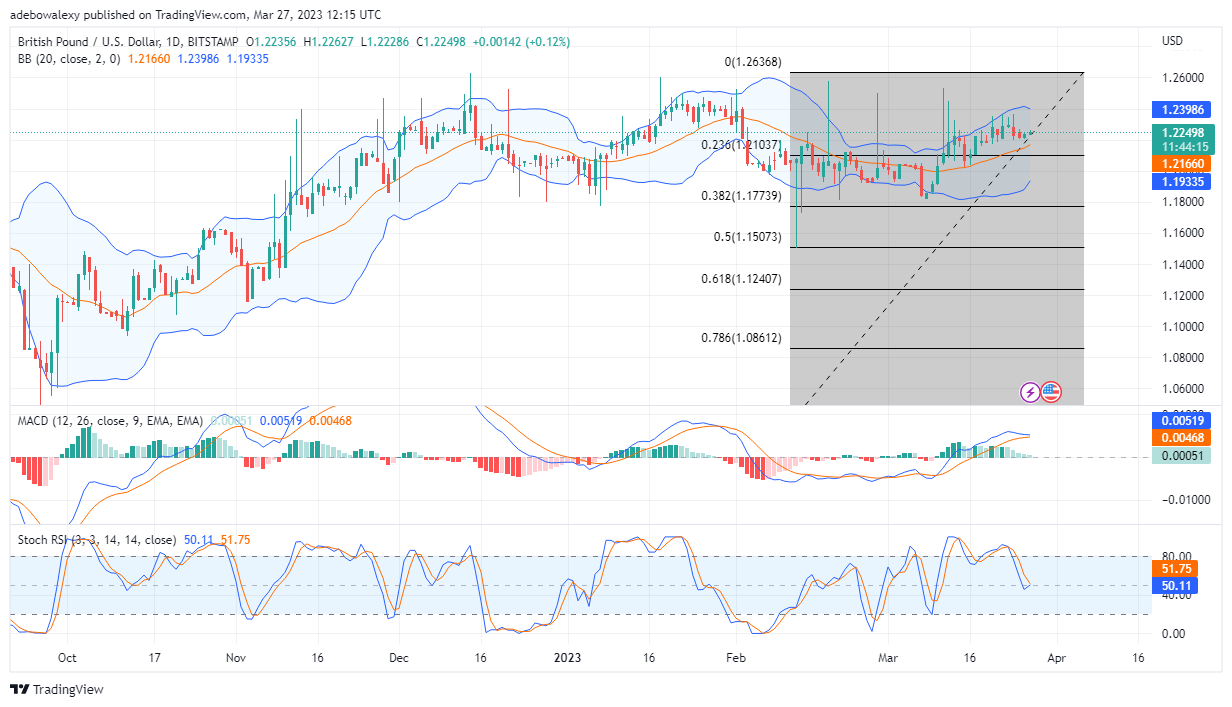1232x707 pixels.
Task: Click the Oct label on the time axis
Action: pos(67,658)
